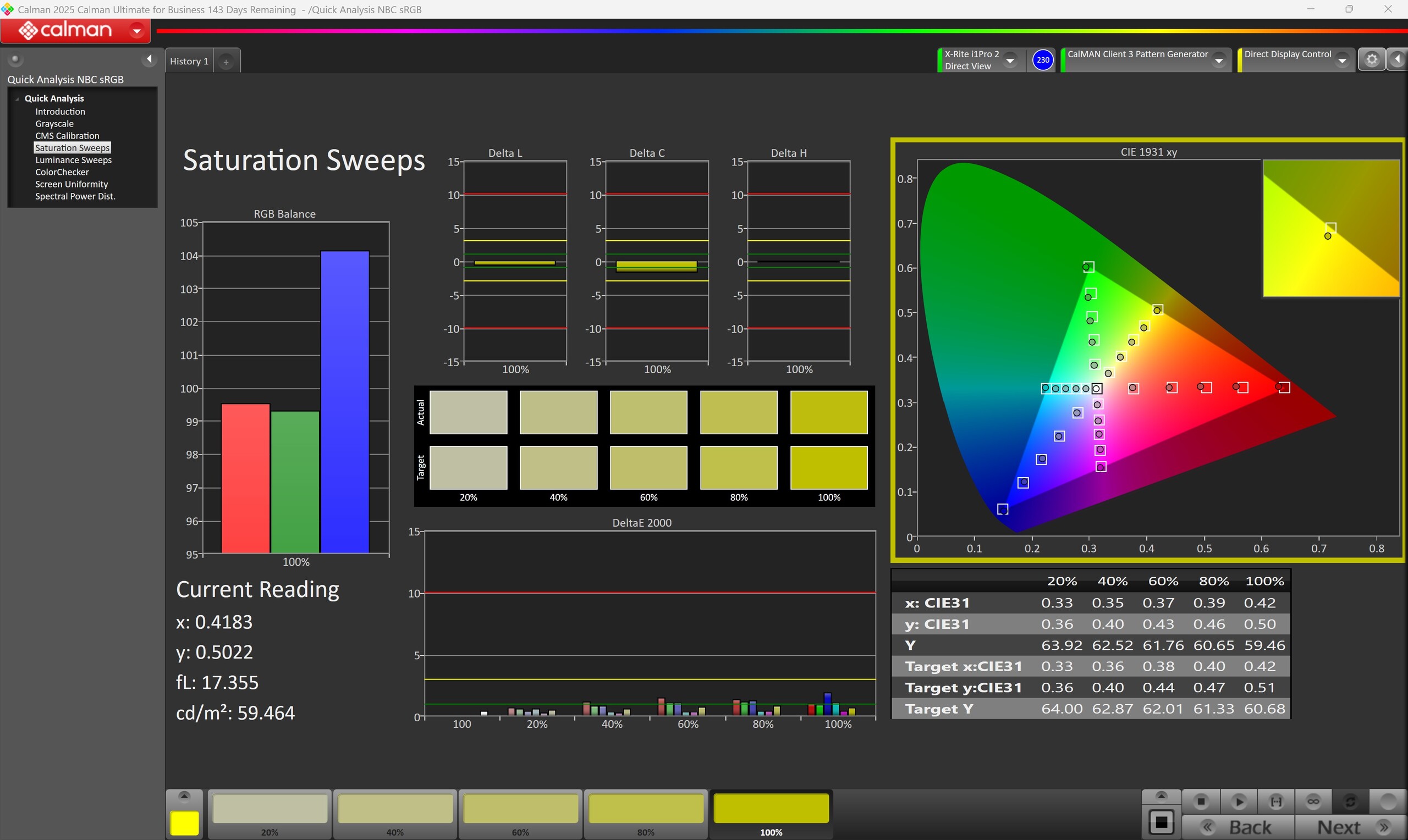Open Luminance Sweeps in the workflow list
1408x840 pixels.
(x=74, y=160)
